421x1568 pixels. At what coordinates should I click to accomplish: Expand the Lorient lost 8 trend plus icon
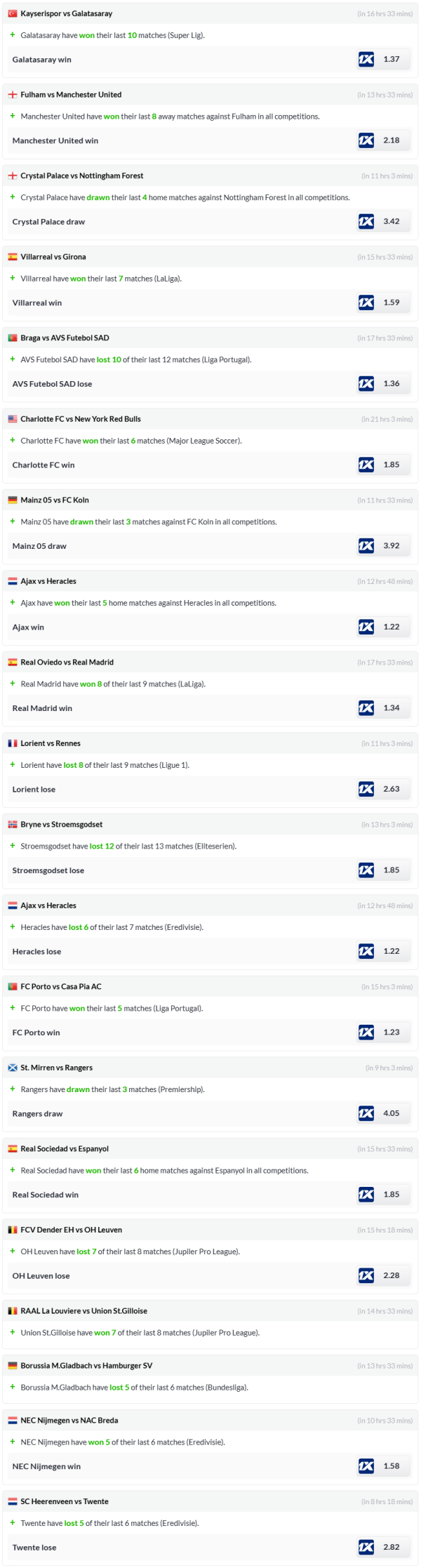click(13, 765)
